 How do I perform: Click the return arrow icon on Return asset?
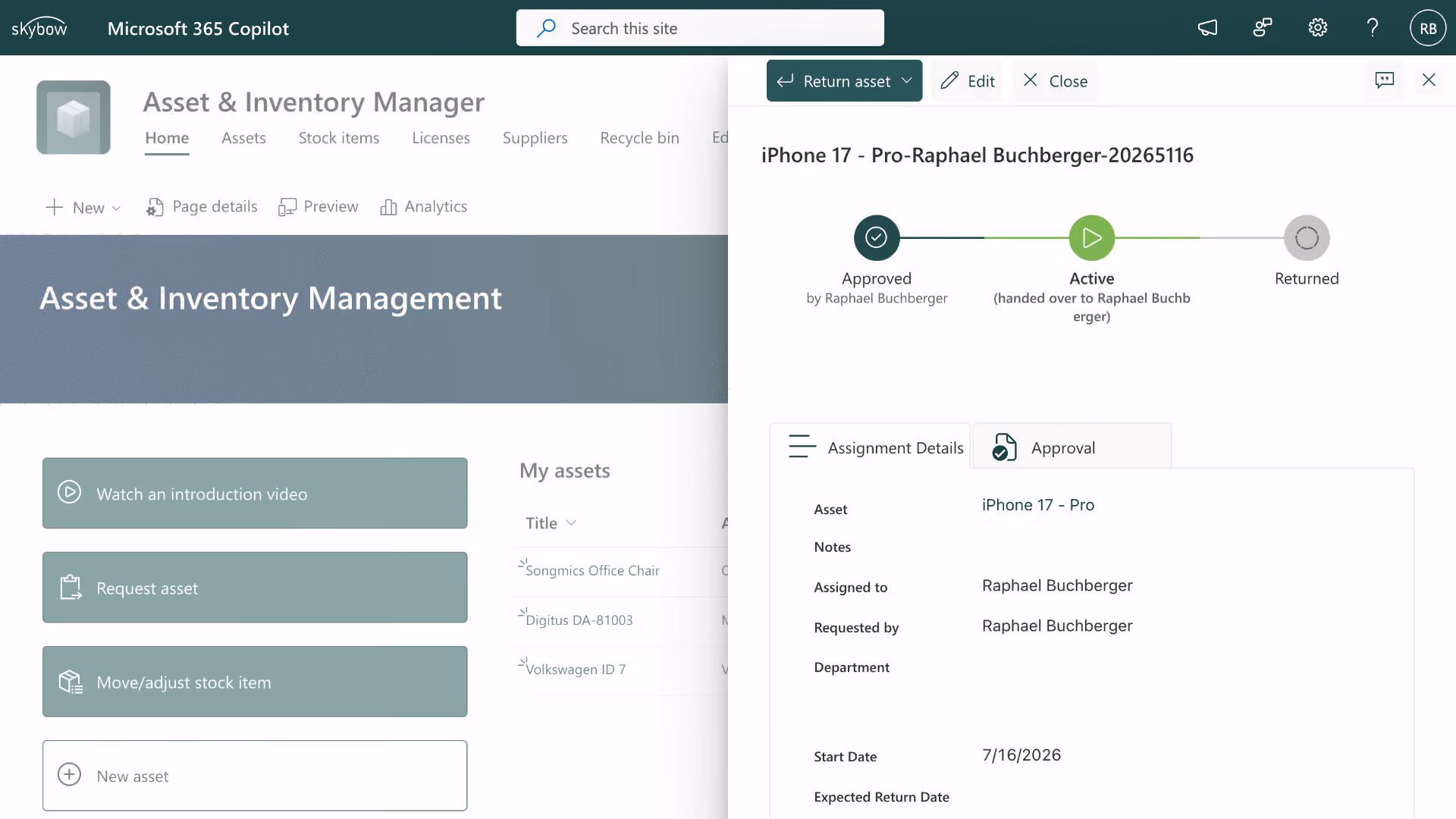click(786, 80)
